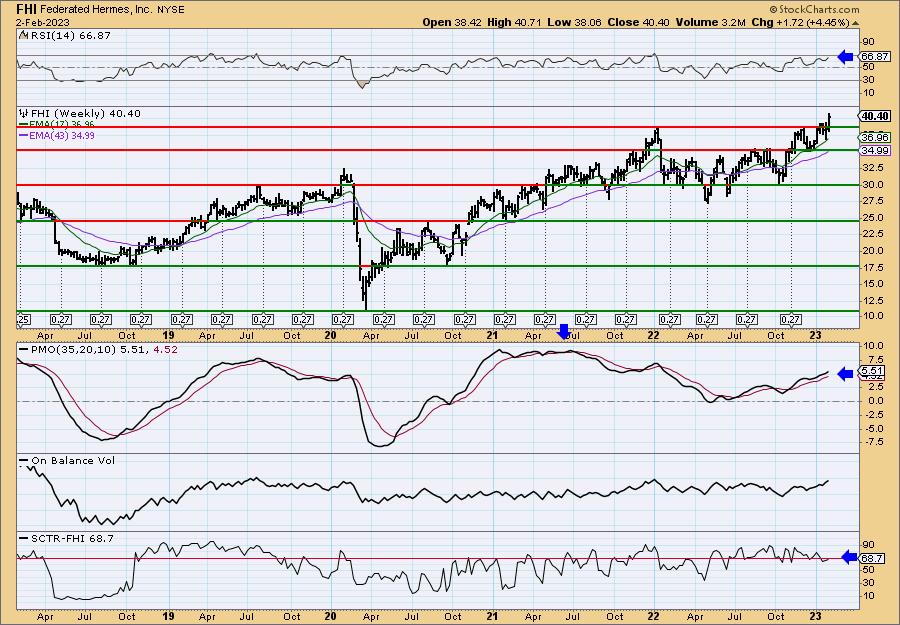Click the '20' year label on the bottom time axis
900x625 pixels.
pos(330,616)
